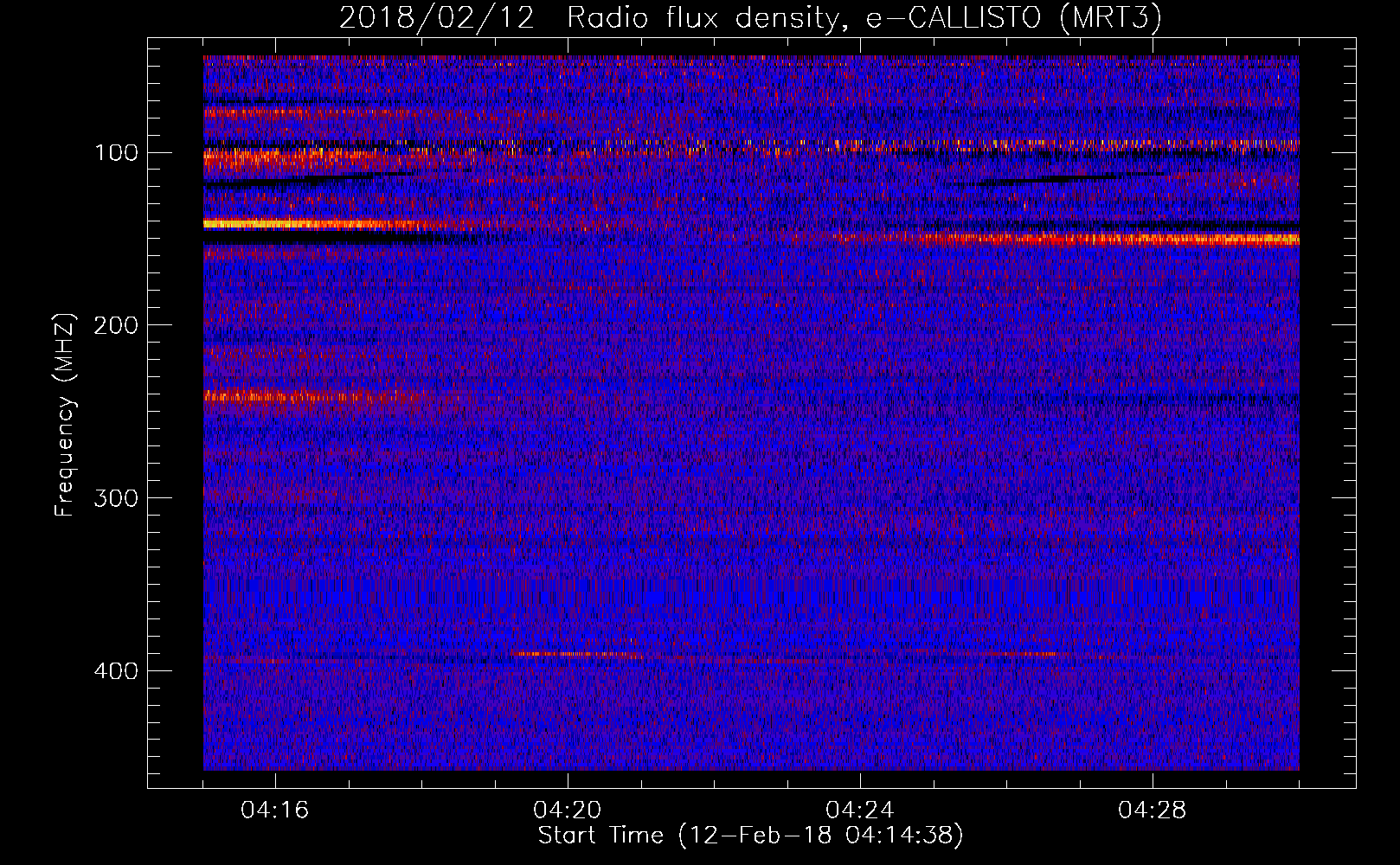Click the 'Start Time (12-Feb-18 04:14:38)' label
Screen dimensions: 1400x865
point(750,836)
